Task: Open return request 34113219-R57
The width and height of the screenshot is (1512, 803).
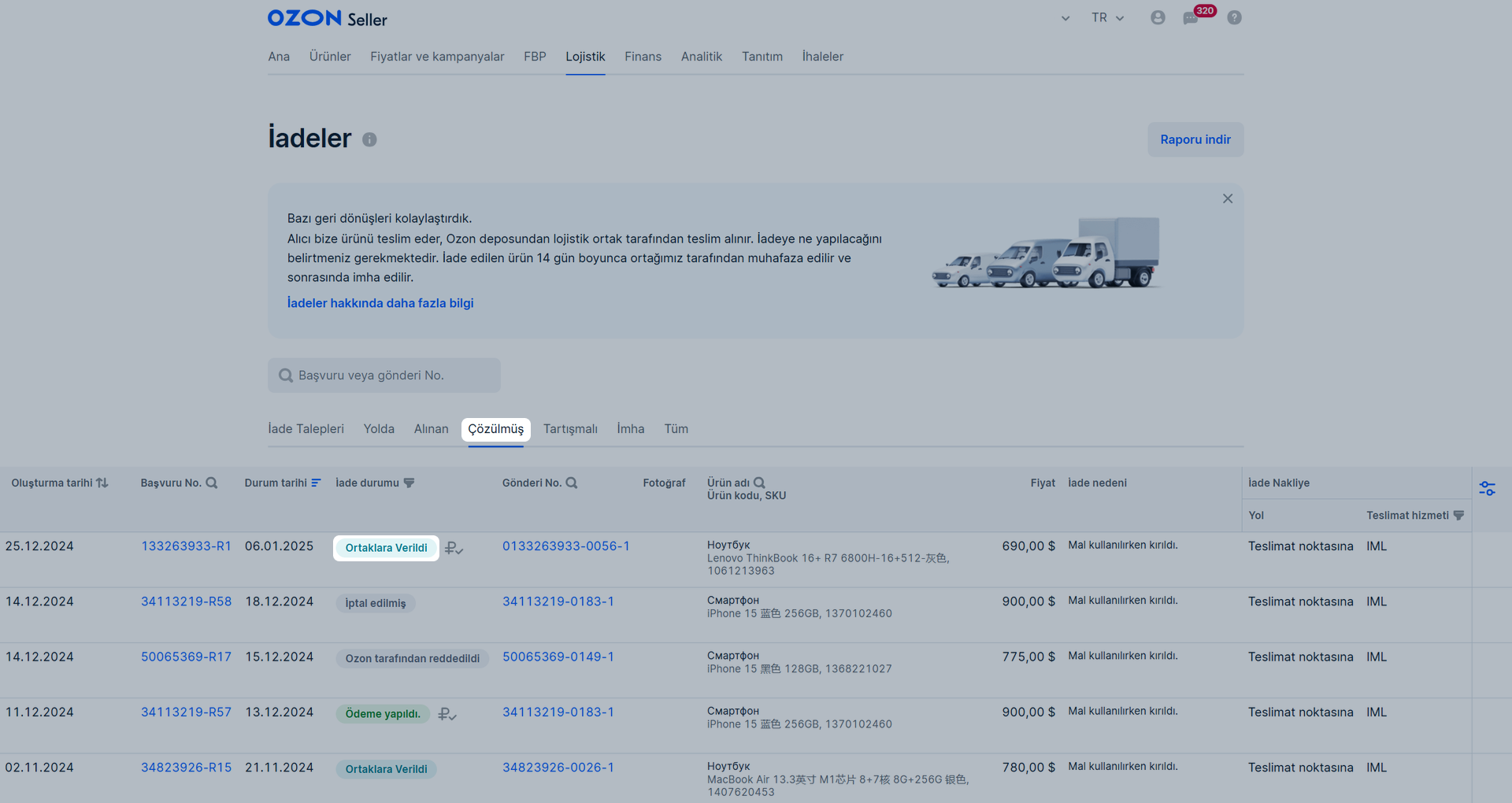Action: [x=187, y=712]
